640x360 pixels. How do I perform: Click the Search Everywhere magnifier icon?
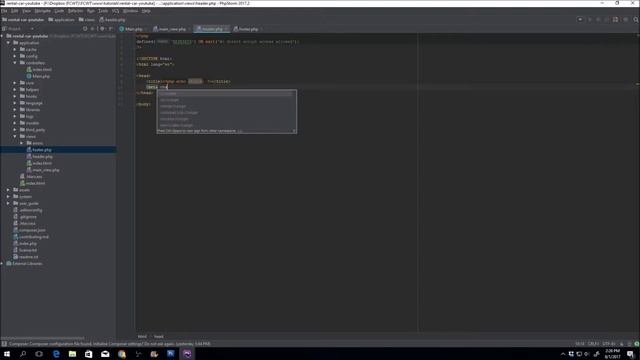pyautogui.click(x=636, y=20)
